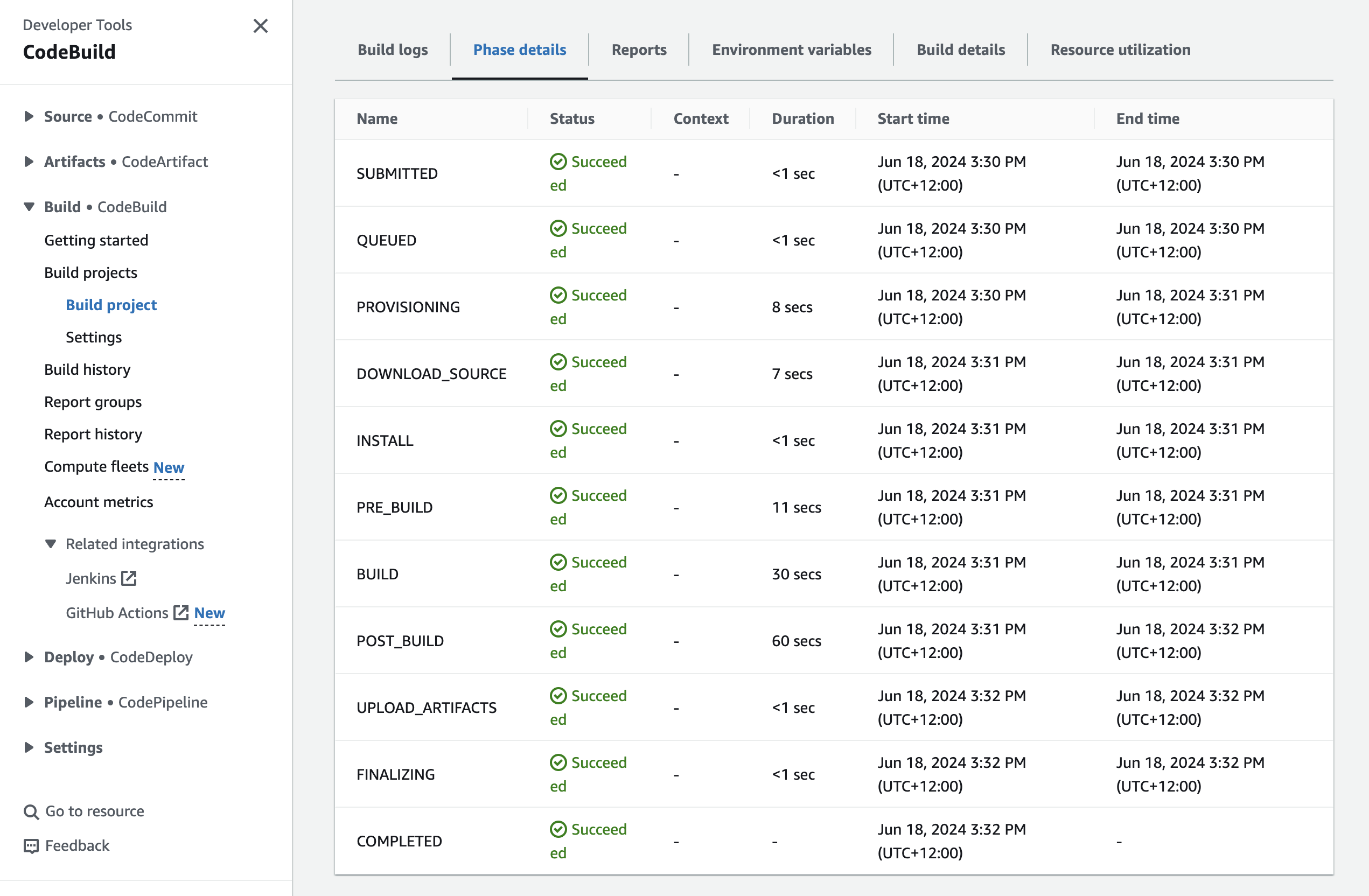Switch to the Build logs tab

coord(392,50)
